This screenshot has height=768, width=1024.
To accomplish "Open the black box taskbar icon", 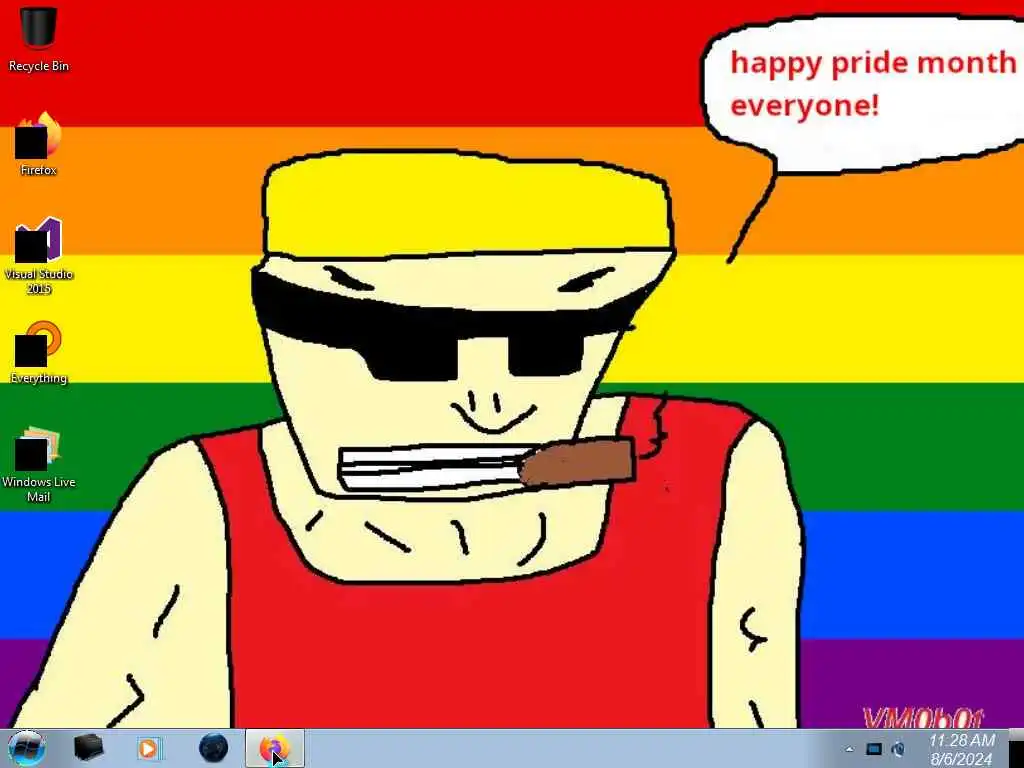I will click(88, 748).
